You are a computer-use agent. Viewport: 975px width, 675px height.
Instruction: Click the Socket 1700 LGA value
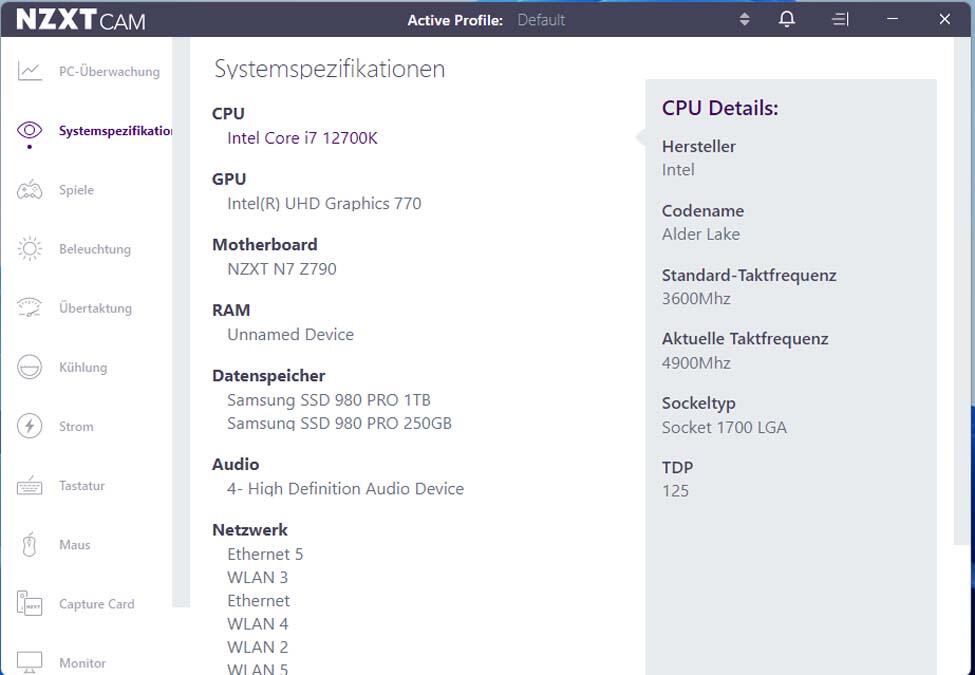click(x=724, y=428)
